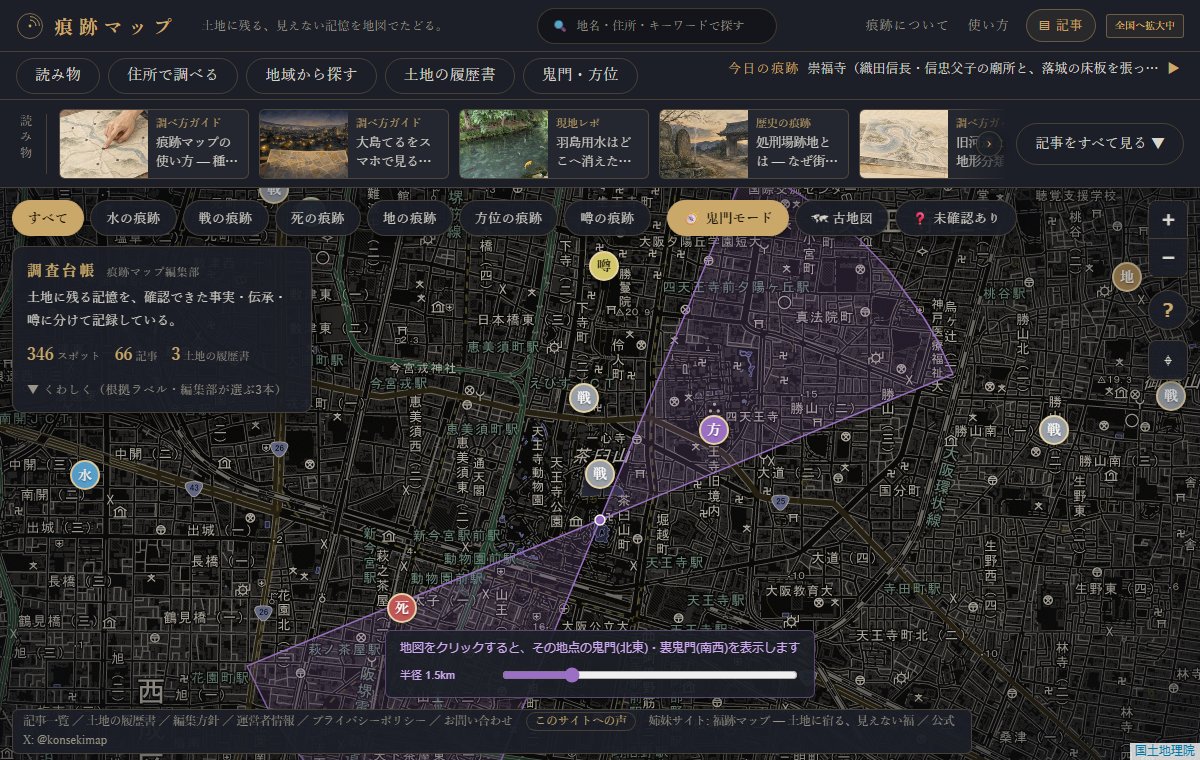The height and width of the screenshot is (760, 1200).
Task: Focus the 地名・住所・キーワード search field
Action: pyautogui.click(x=657, y=26)
